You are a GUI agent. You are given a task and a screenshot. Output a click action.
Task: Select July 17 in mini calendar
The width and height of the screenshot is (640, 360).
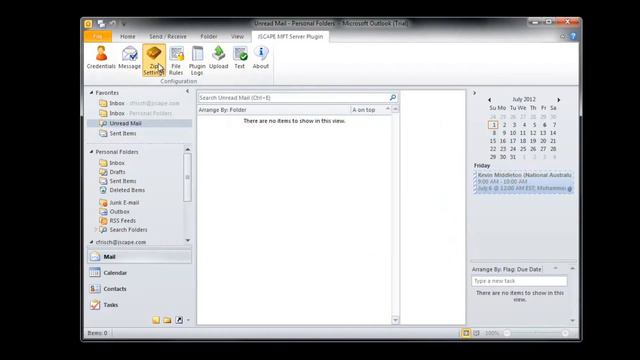coord(513,141)
